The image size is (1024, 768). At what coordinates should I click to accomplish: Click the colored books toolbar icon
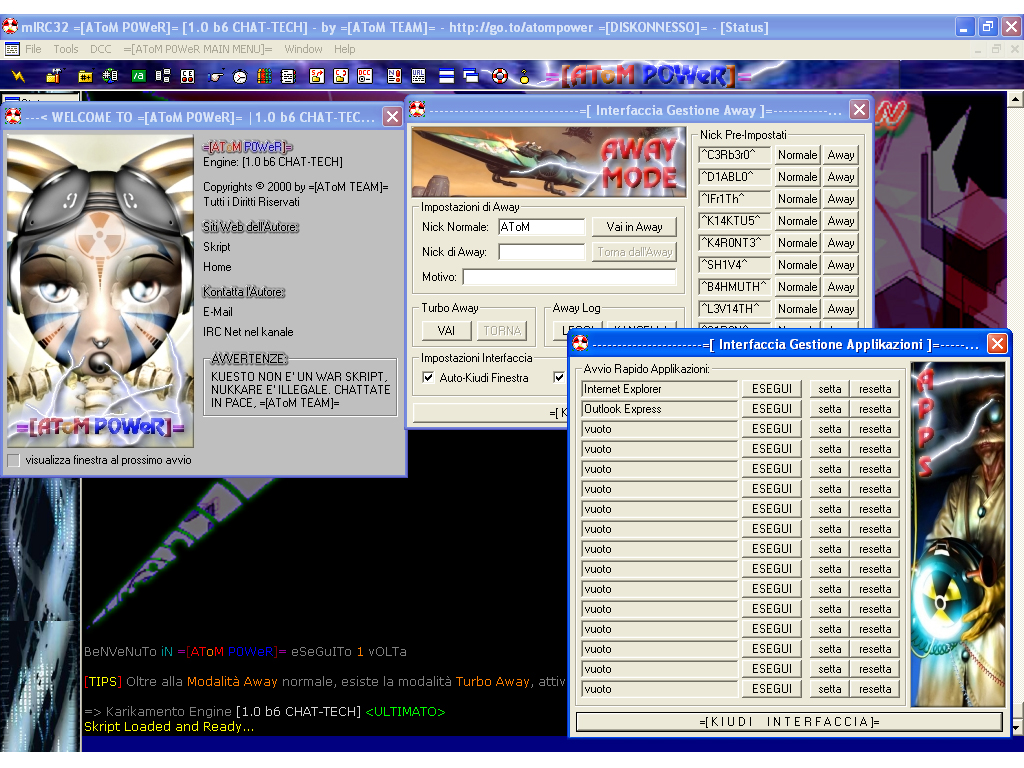(x=264, y=75)
